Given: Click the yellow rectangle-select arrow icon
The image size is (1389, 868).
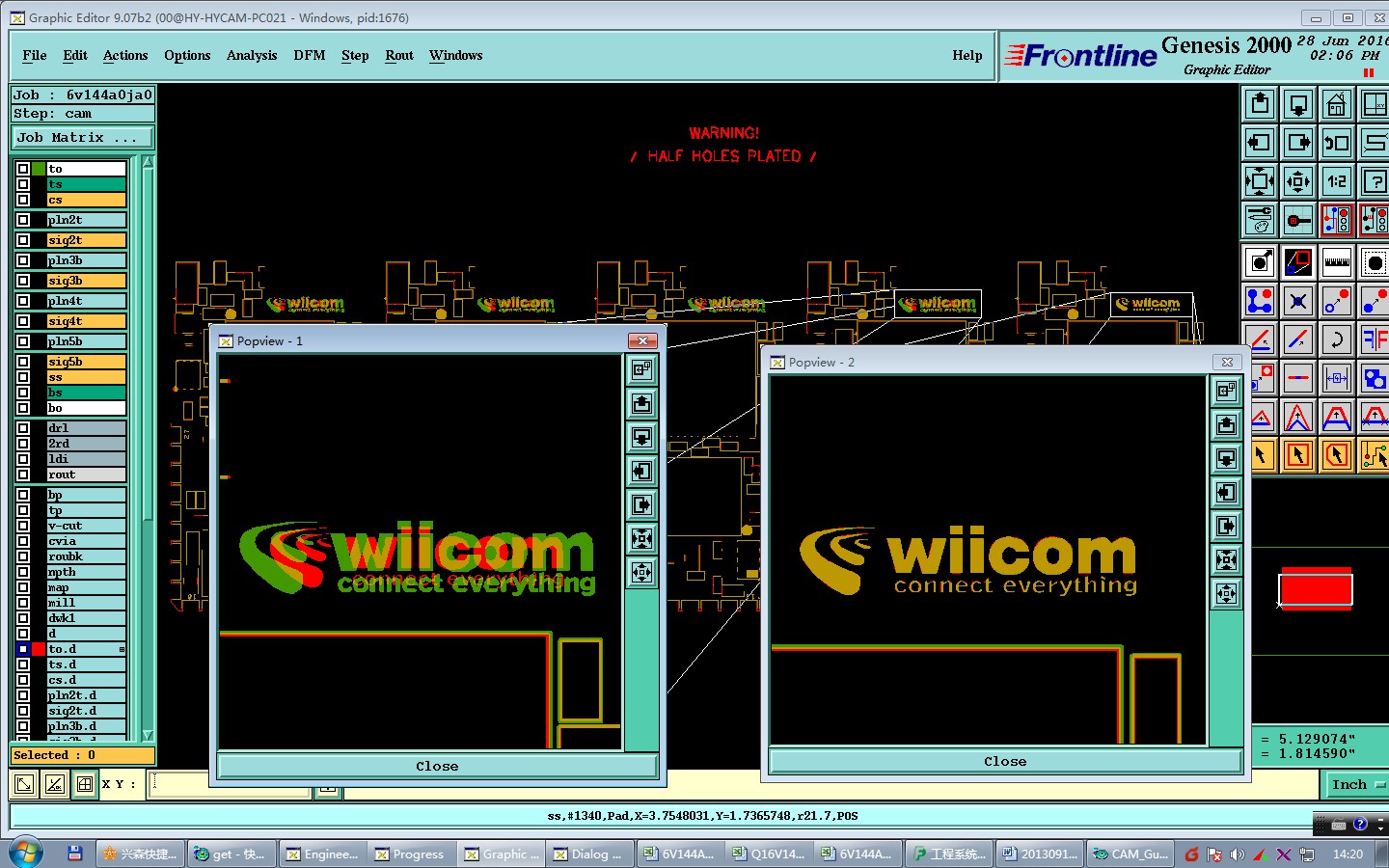Looking at the screenshot, I should pyautogui.click(x=1298, y=455).
